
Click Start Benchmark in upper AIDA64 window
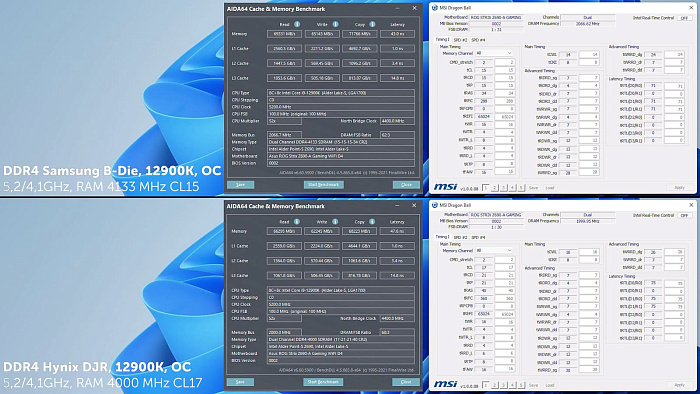pos(324,184)
